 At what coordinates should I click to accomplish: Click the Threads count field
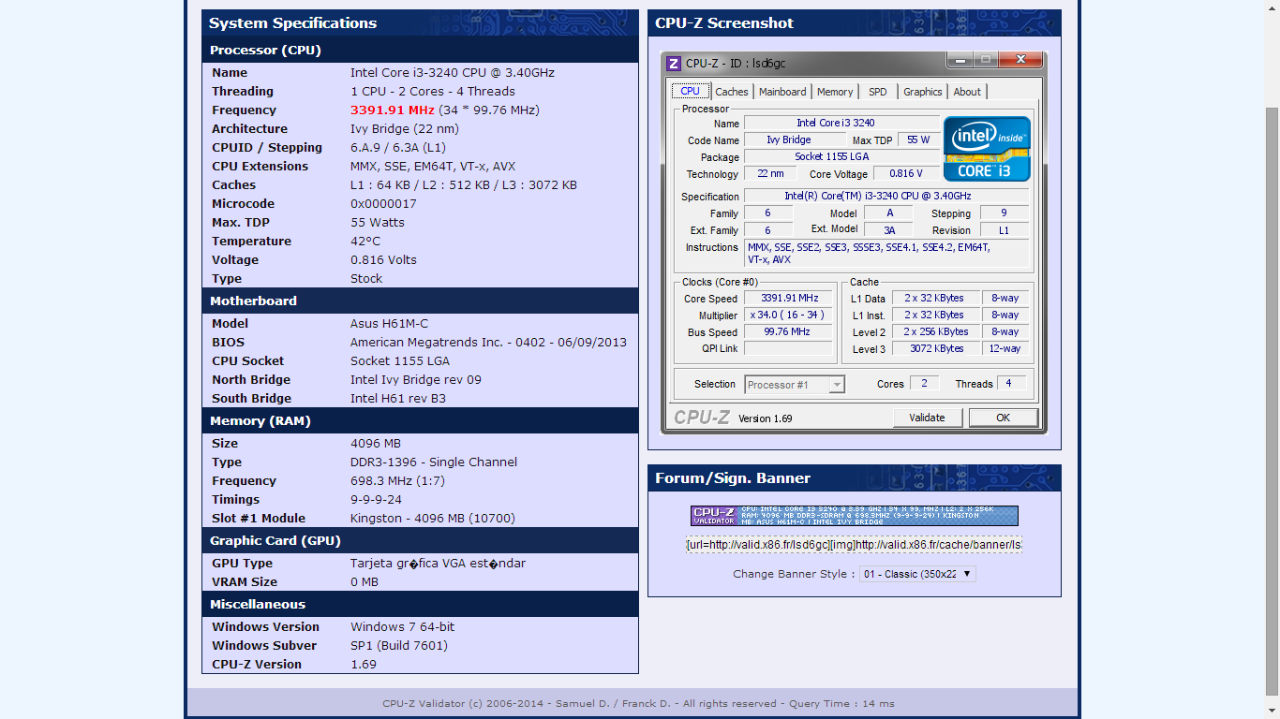1011,384
